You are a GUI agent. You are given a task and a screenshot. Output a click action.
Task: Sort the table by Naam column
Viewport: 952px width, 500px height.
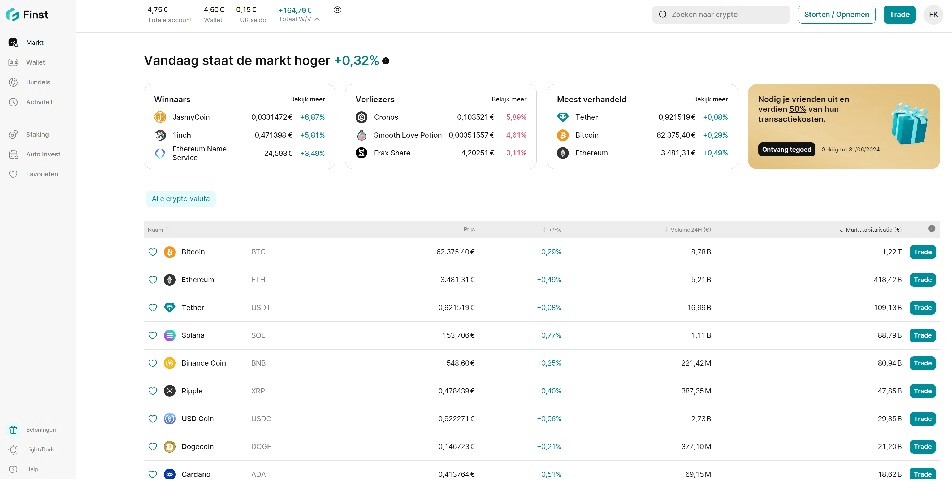pyautogui.click(x=156, y=229)
